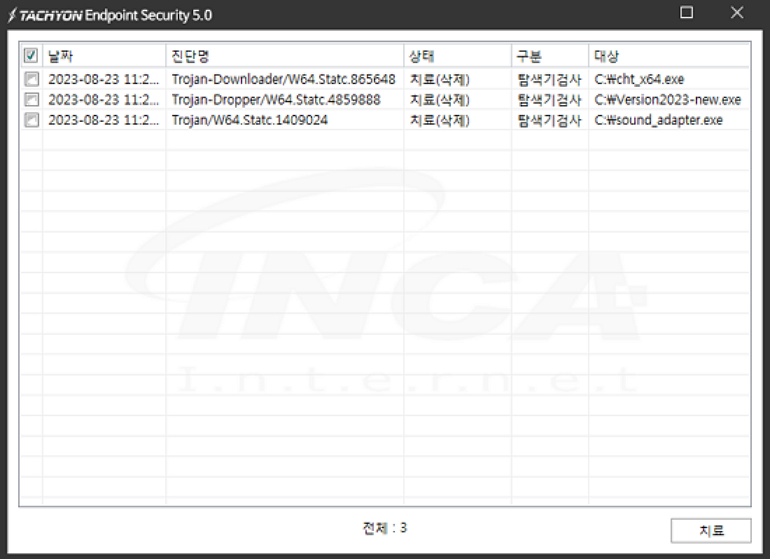The height and width of the screenshot is (559, 770).
Task: Maximize the TACHYON Endpoint Security window
Action: click(687, 12)
